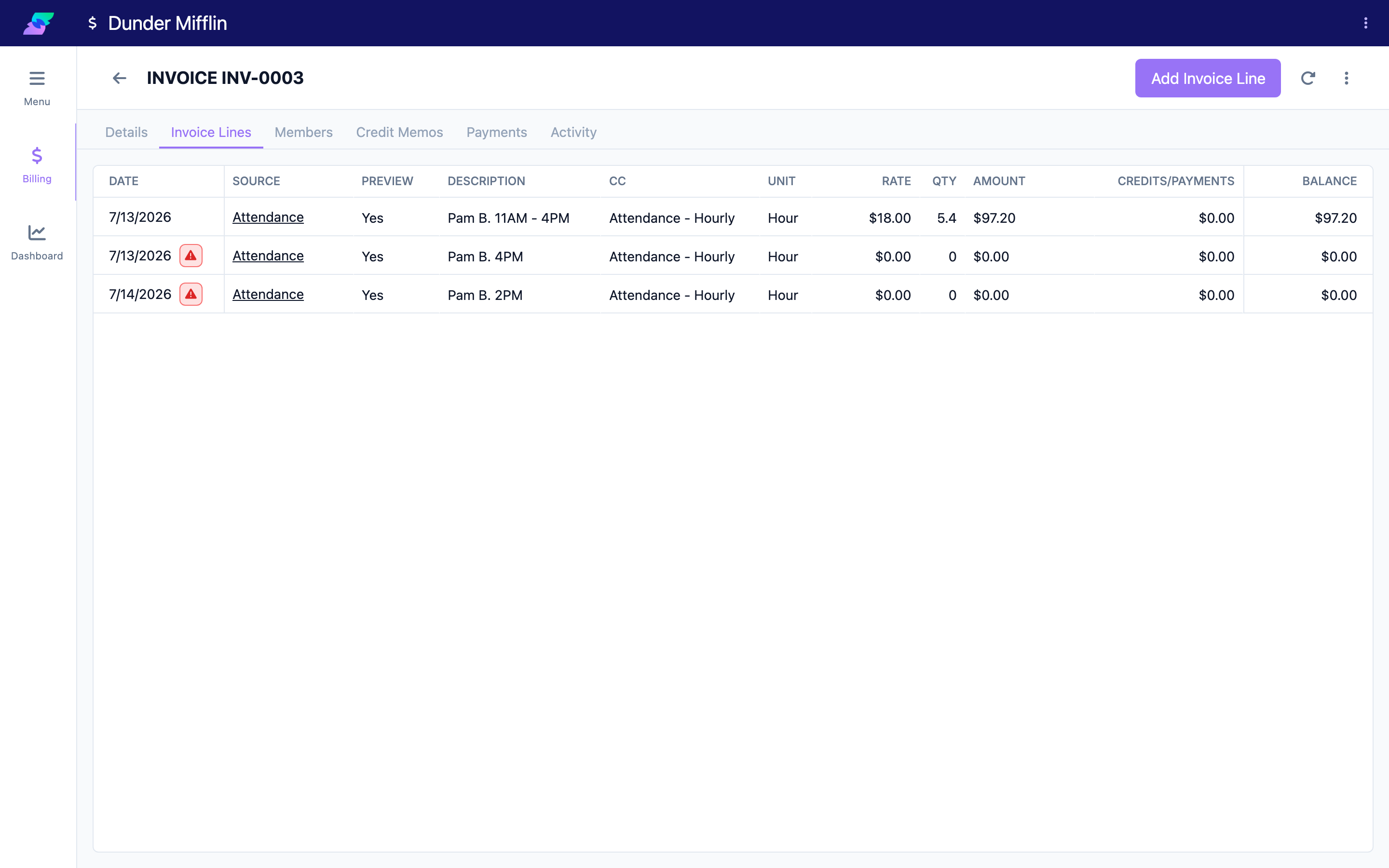Click warning icon on 7/14/2026 row
The image size is (1389, 868).
point(191,295)
